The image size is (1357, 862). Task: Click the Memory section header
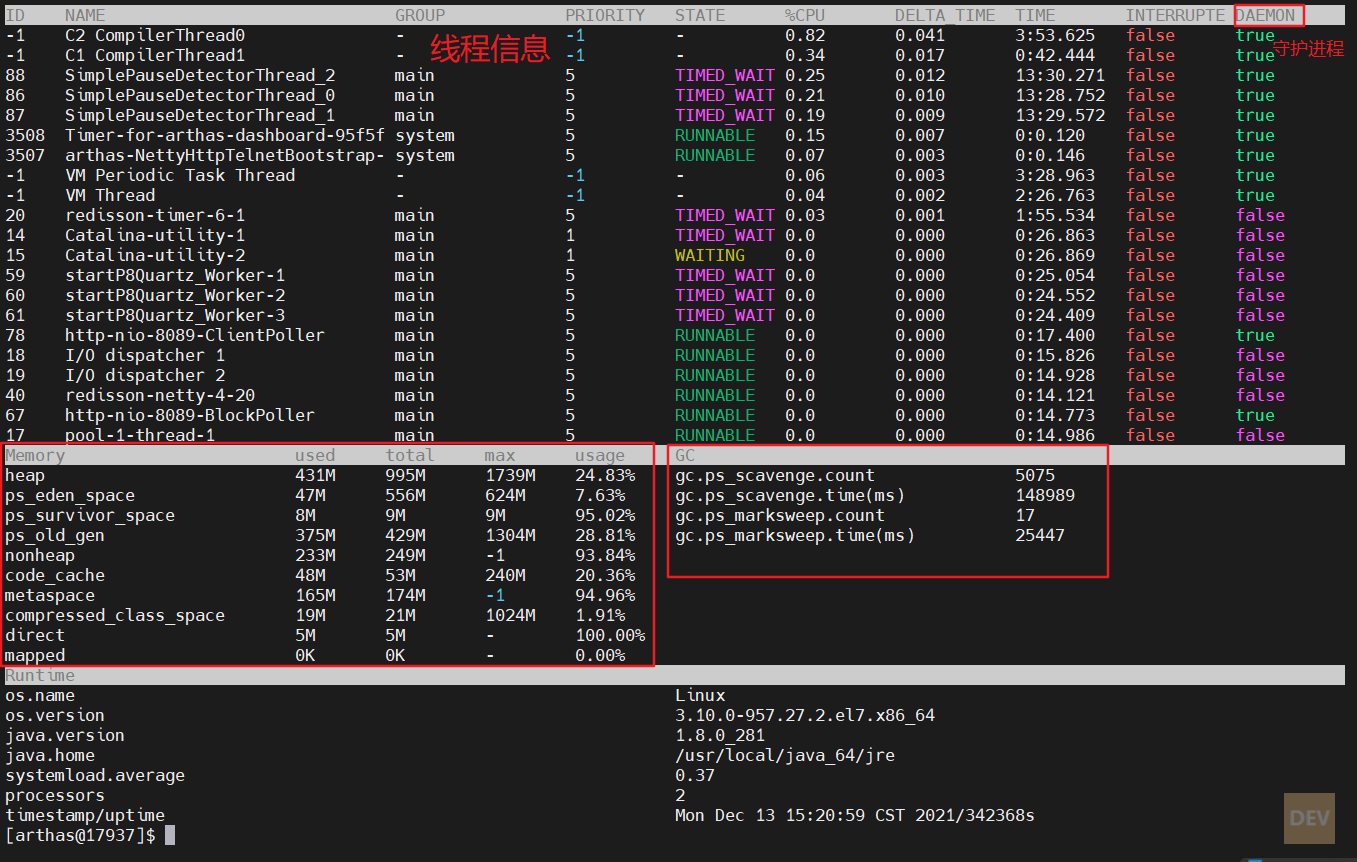pyautogui.click(x=35, y=455)
